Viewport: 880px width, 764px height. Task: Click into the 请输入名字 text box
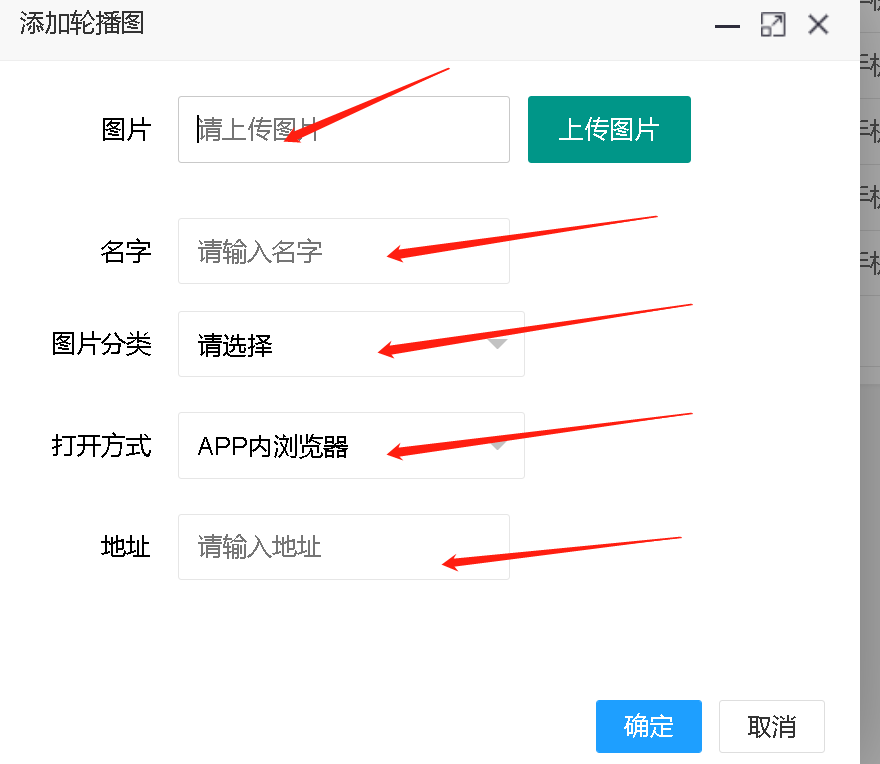(x=343, y=251)
